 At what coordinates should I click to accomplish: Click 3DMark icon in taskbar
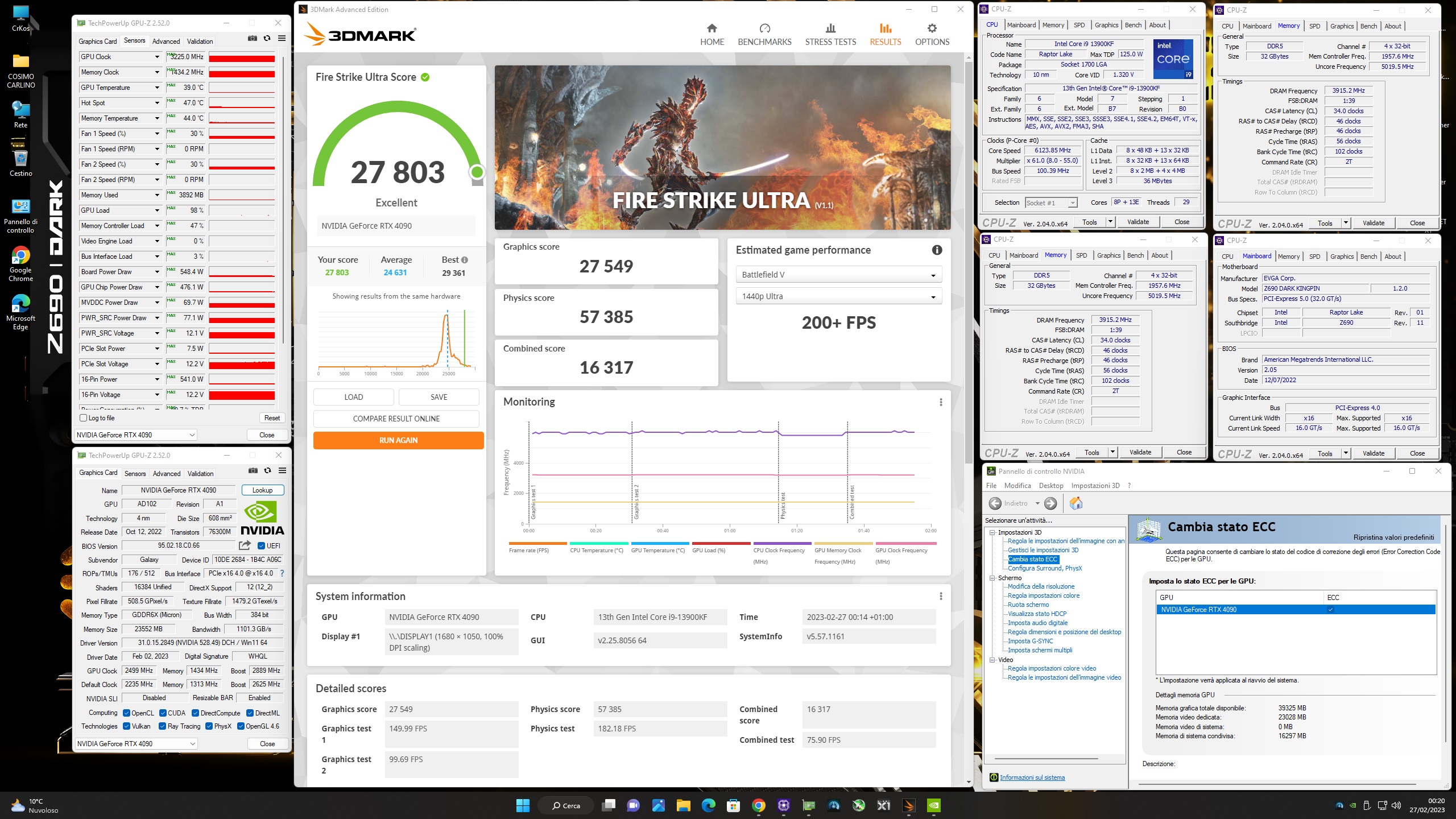tap(908, 805)
